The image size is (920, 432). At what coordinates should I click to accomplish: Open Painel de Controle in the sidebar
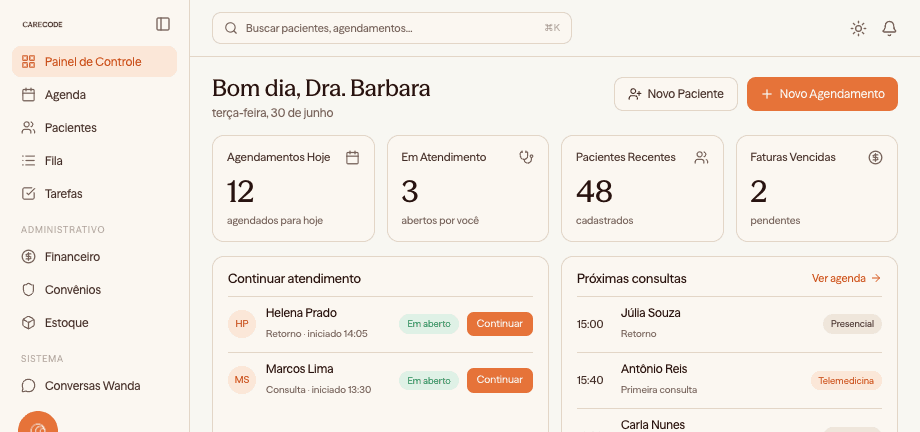click(x=94, y=62)
